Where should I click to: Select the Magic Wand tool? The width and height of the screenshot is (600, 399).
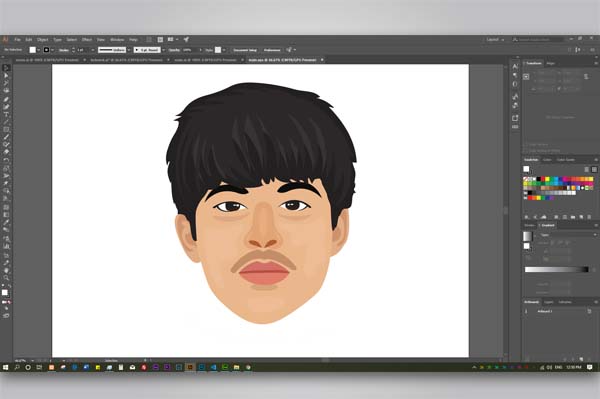point(6,83)
